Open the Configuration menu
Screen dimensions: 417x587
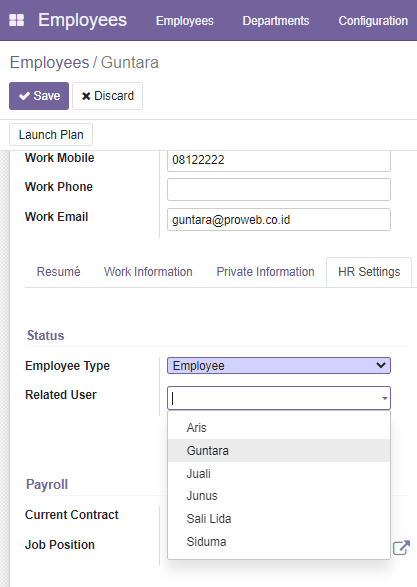pyautogui.click(x=373, y=21)
